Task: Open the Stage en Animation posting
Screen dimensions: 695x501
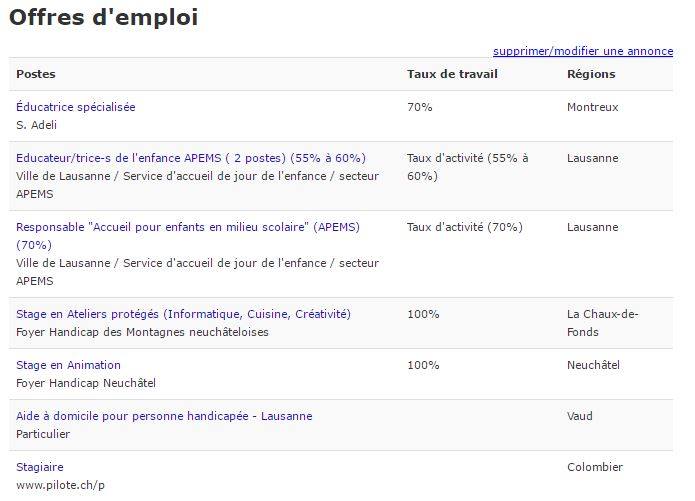Action: [x=68, y=365]
